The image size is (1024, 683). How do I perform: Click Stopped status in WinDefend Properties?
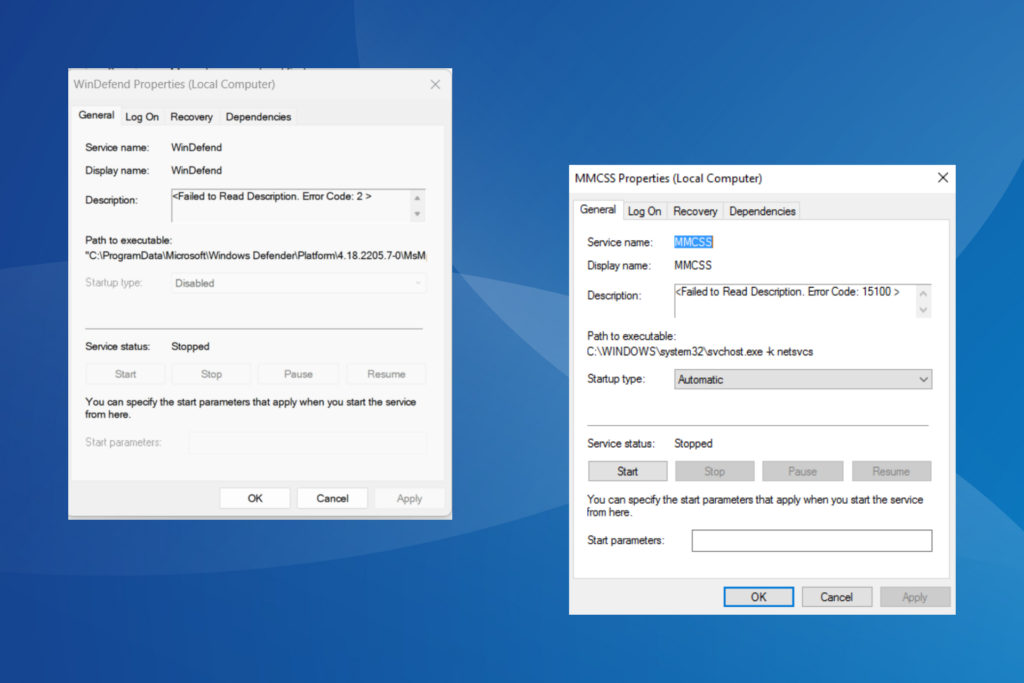click(190, 347)
